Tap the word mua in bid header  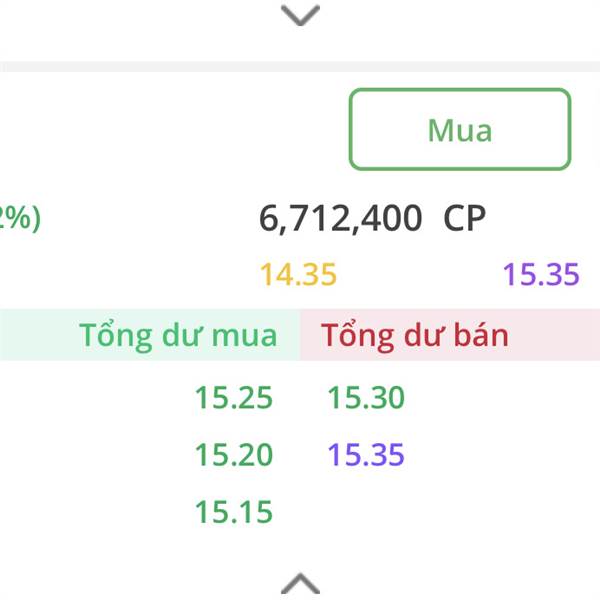click(x=244, y=336)
